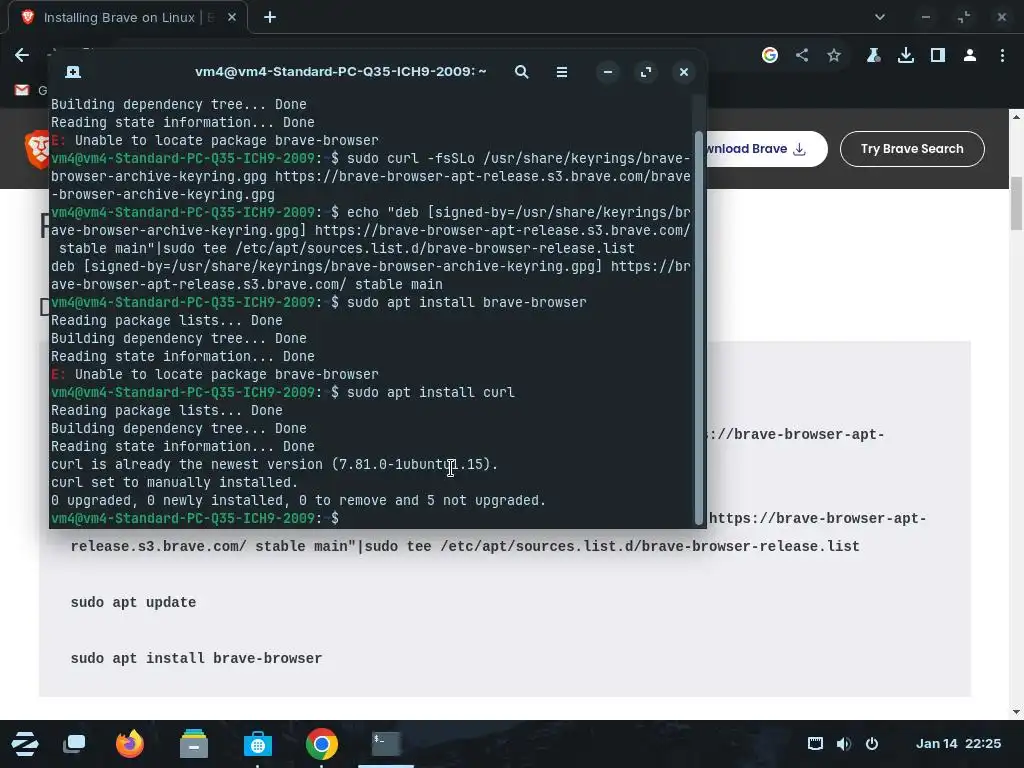Image resolution: width=1024 pixels, height=768 pixels.
Task: Bookmark this page with the star icon
Action: point(834,55)
